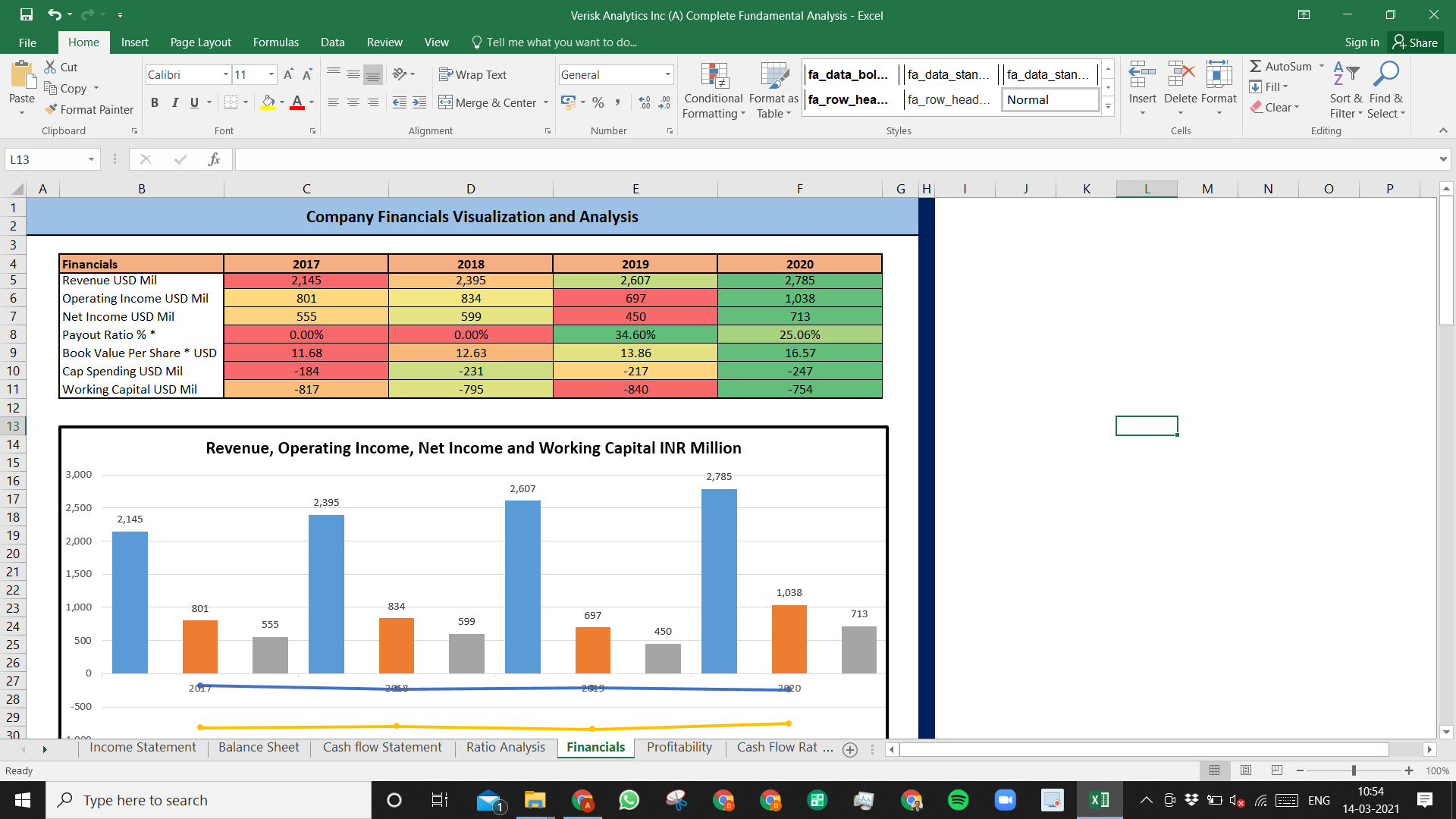Open the Profitability sheet tab
This screenshot has width=1456, height=819.
pos(679,747)
